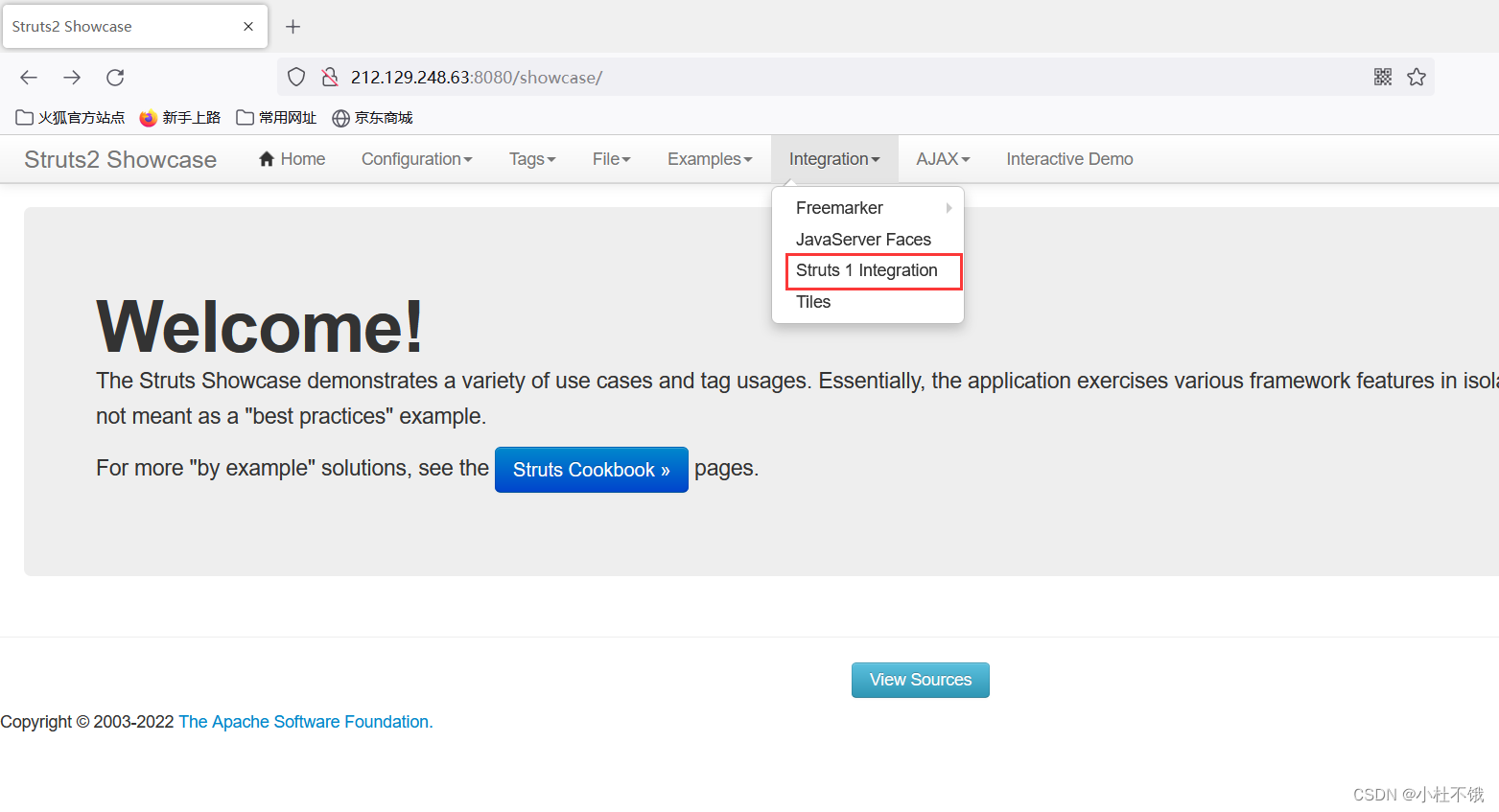1499x812 pixels.
Task: Open the 京东商城 bookmark
Action: (x=372, y=118)
